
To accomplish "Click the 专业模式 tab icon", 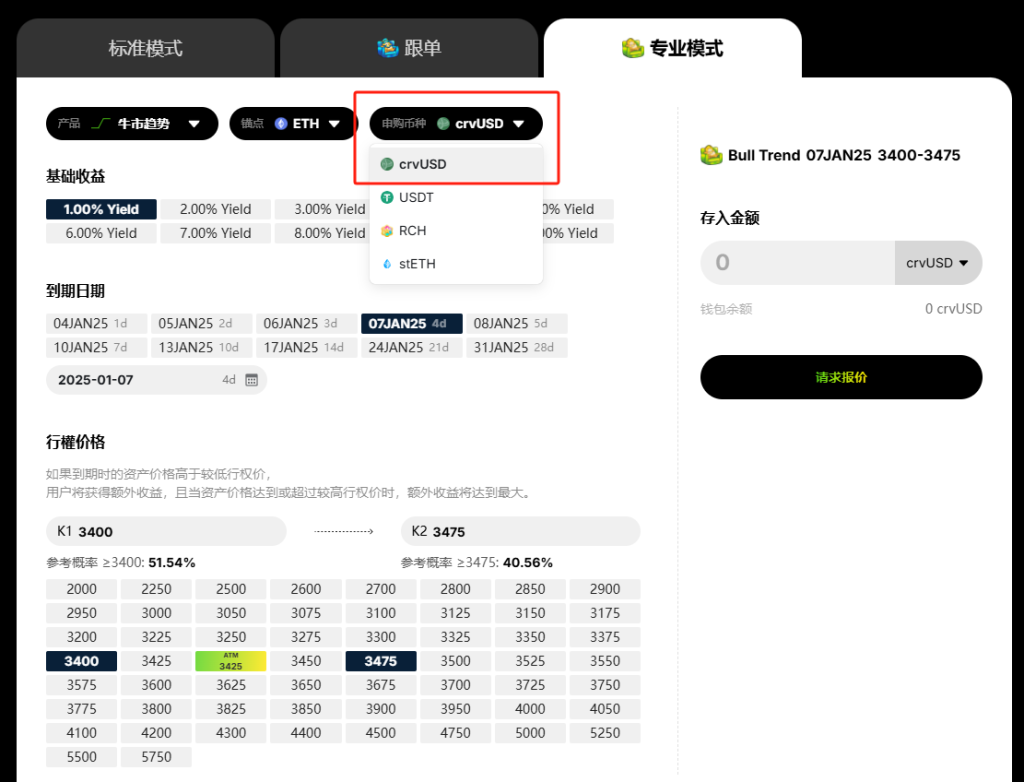I will (x=632, y=48).
